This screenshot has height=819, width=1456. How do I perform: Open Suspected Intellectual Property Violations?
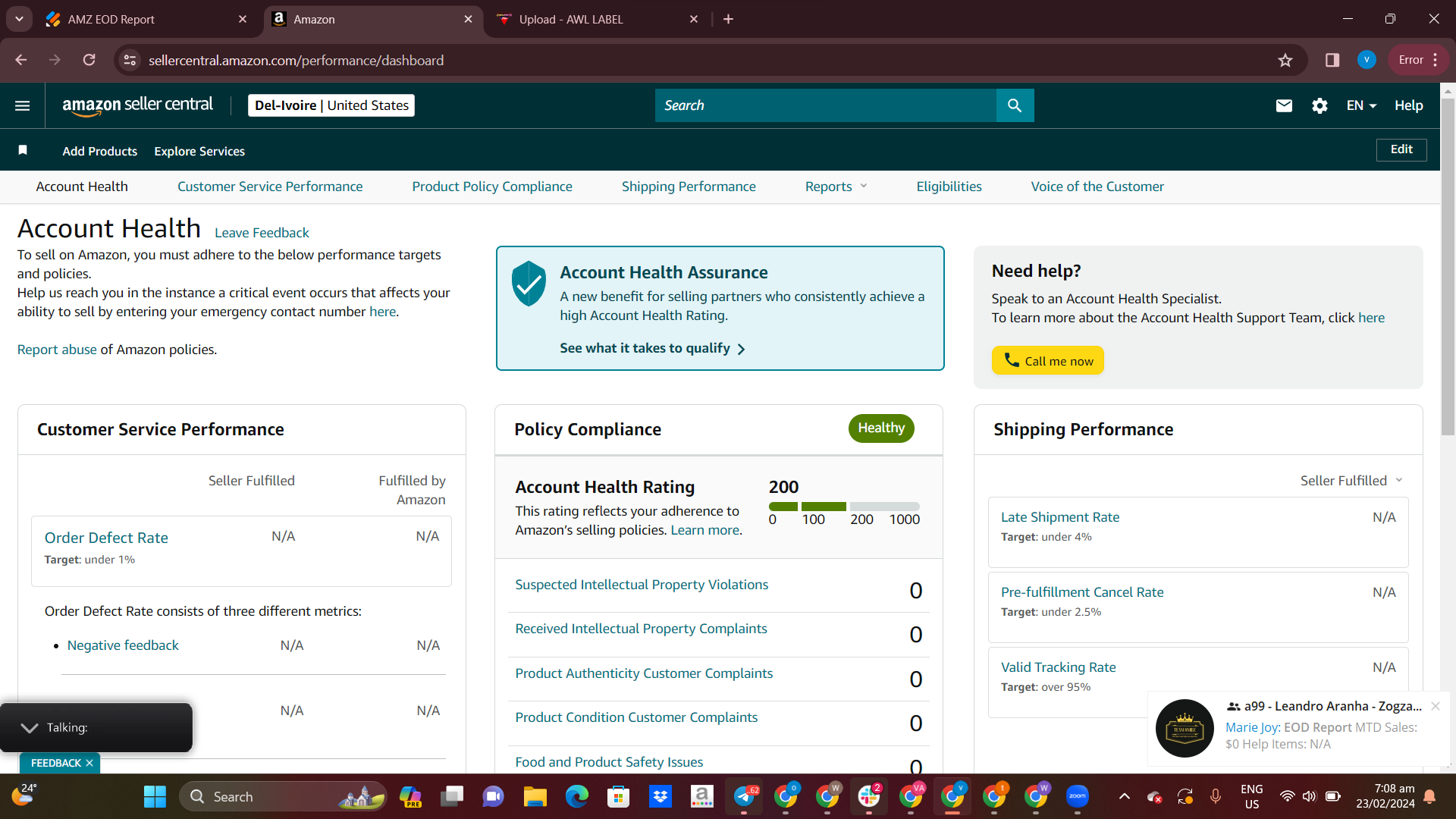click(x=642, y=585)
